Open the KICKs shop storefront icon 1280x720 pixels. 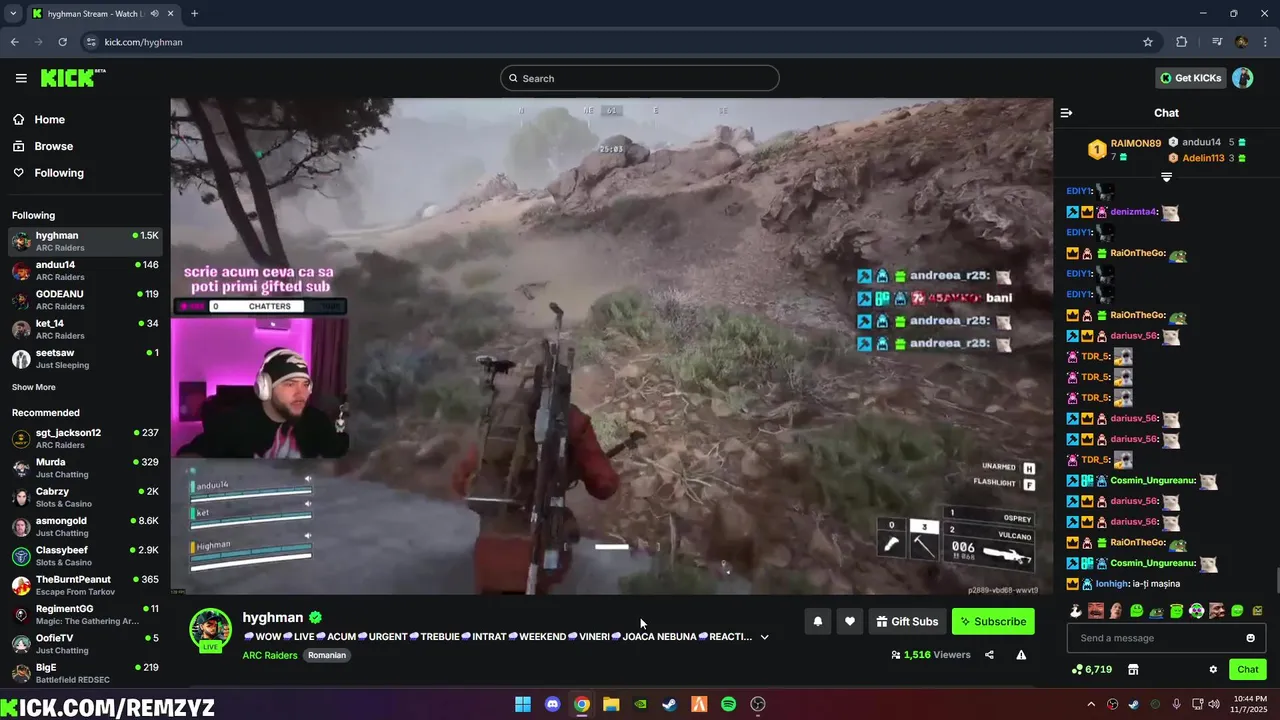tap(1133, 669)
